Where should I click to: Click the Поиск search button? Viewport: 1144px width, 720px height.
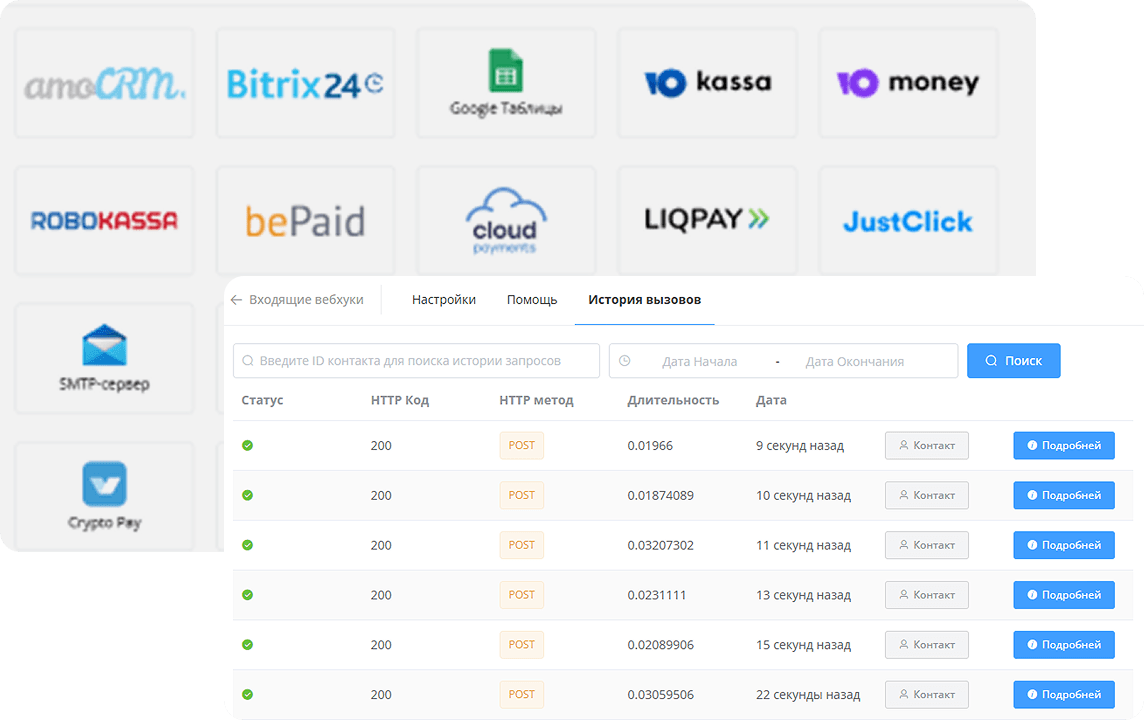click(x=1013, y=360)
